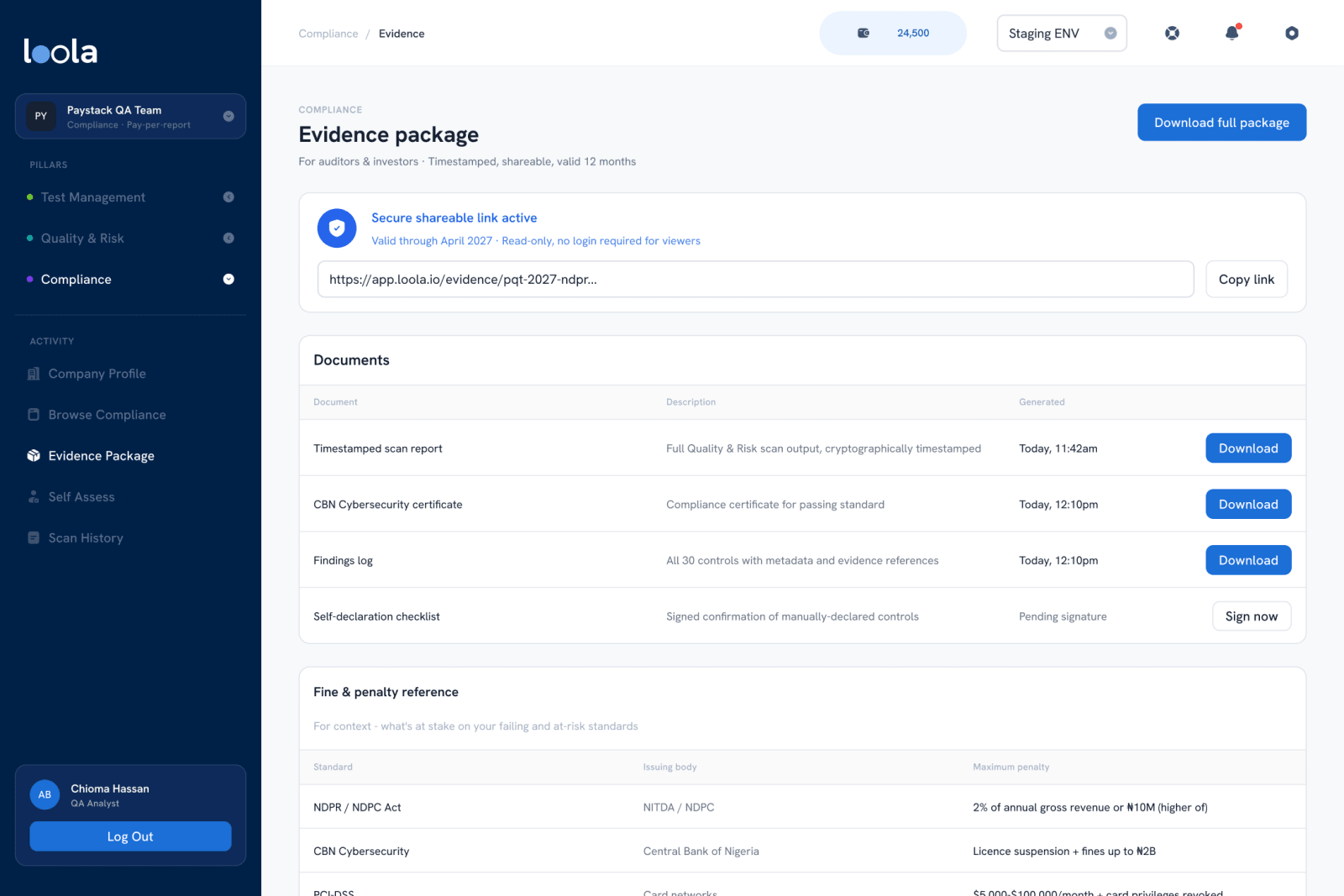
Task: Click the wallet credits icon
Action: pyautogui.click(x=864, y=34)
